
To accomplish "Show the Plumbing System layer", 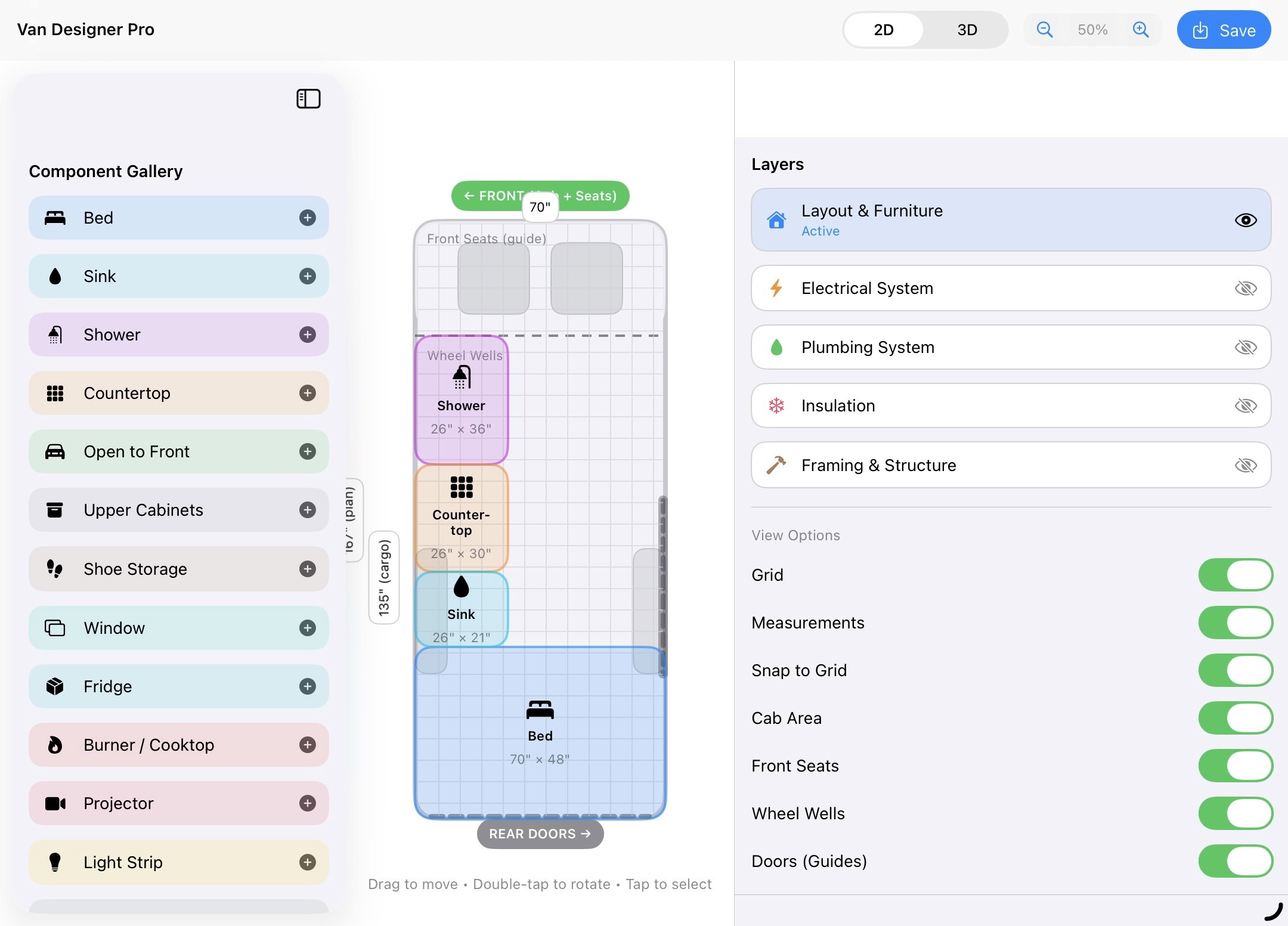I will pos(1245,347).
